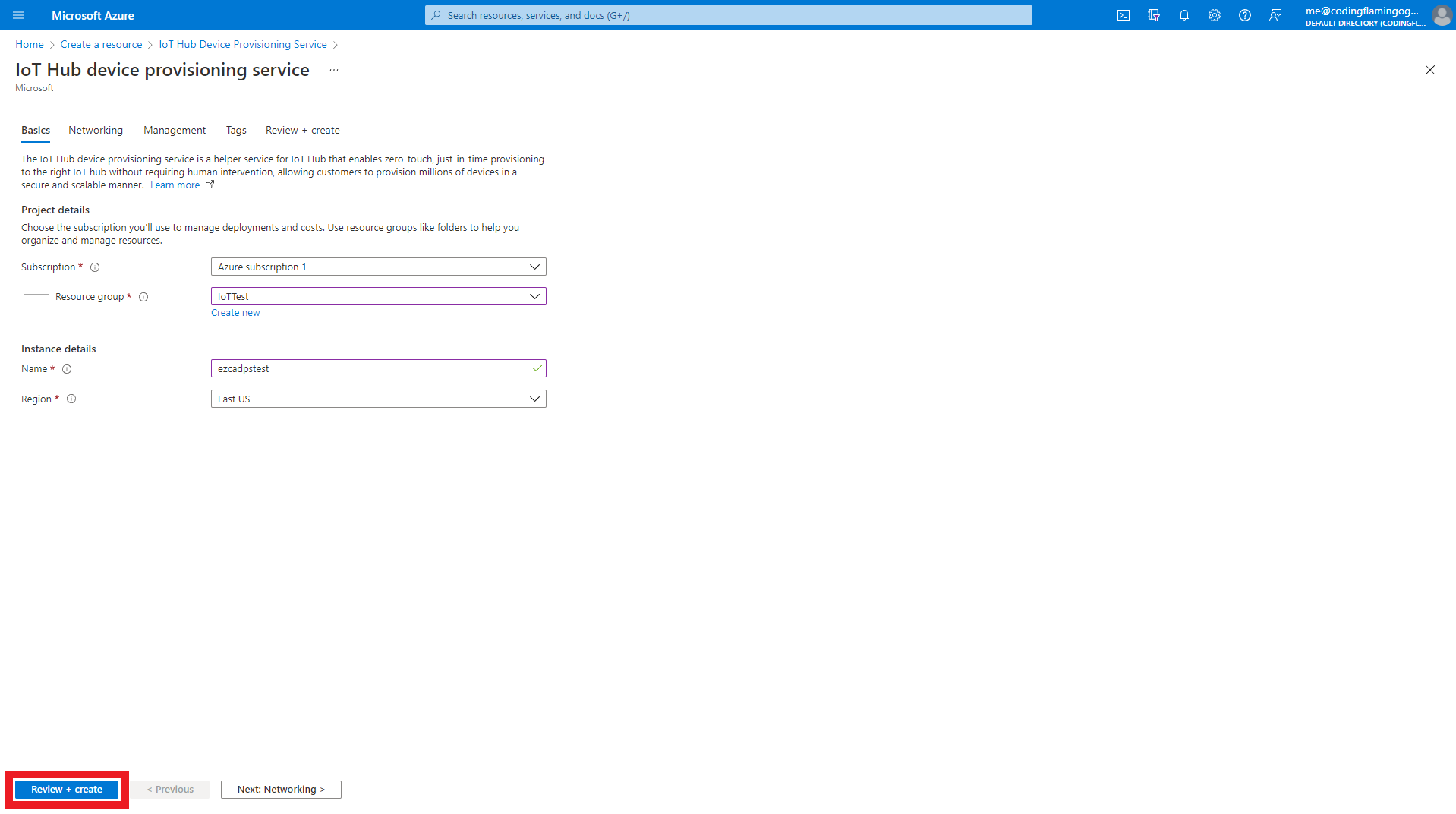Click the user account avatar
The image size is (1456, 814).
coord(1442,15)
